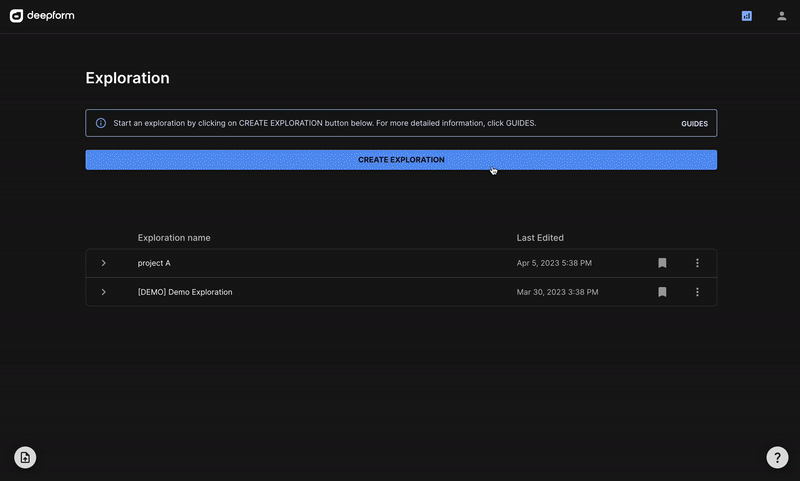Select the project A exploration name

tap(154, 263)
